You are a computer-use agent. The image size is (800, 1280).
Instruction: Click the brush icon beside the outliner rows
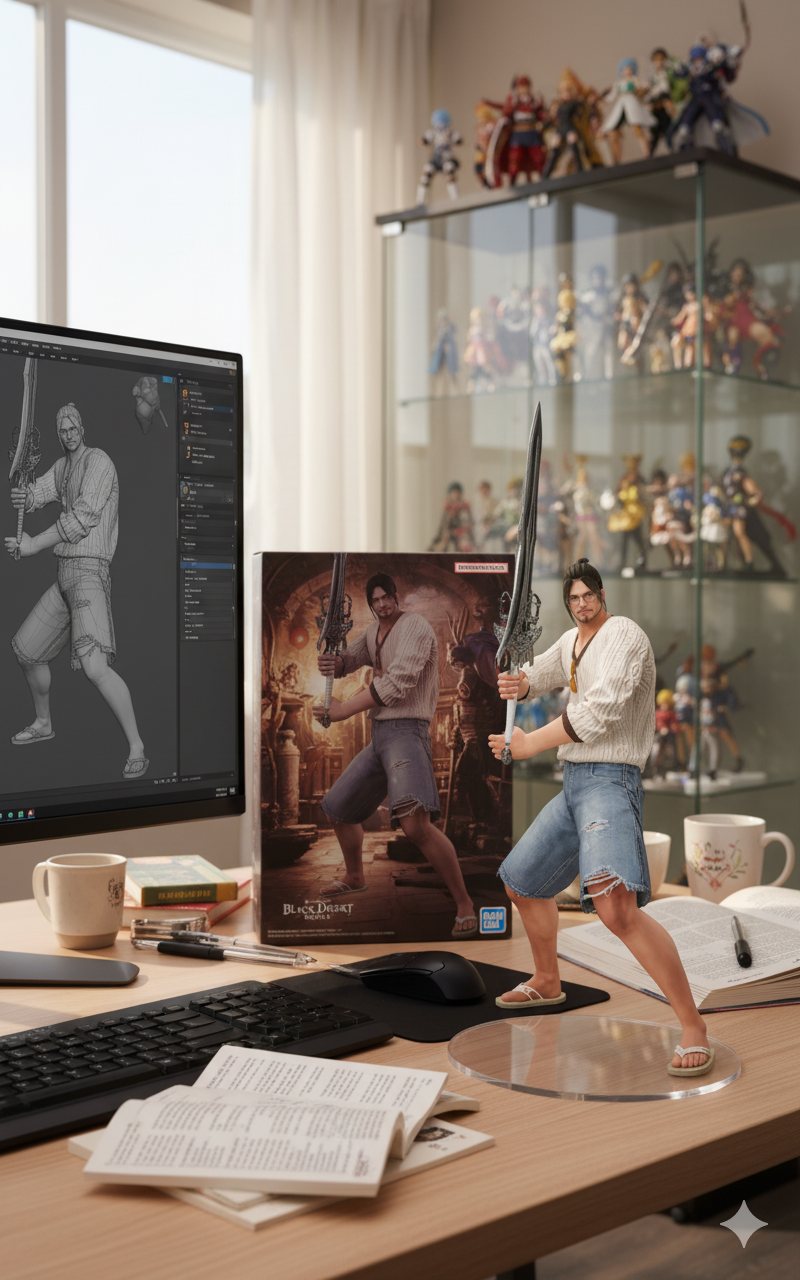184,410
